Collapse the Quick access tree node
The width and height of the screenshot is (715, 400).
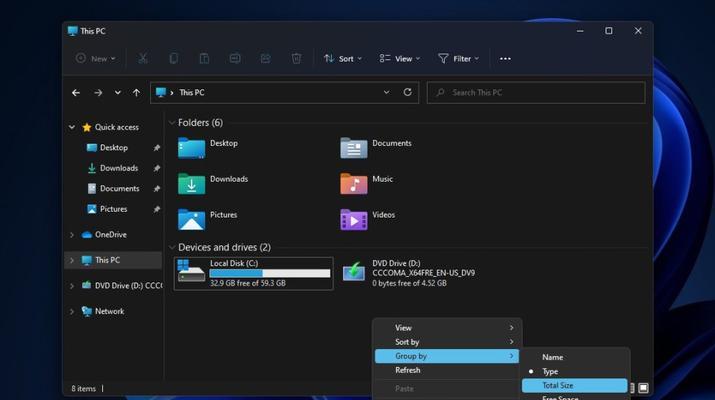point(72,127)
